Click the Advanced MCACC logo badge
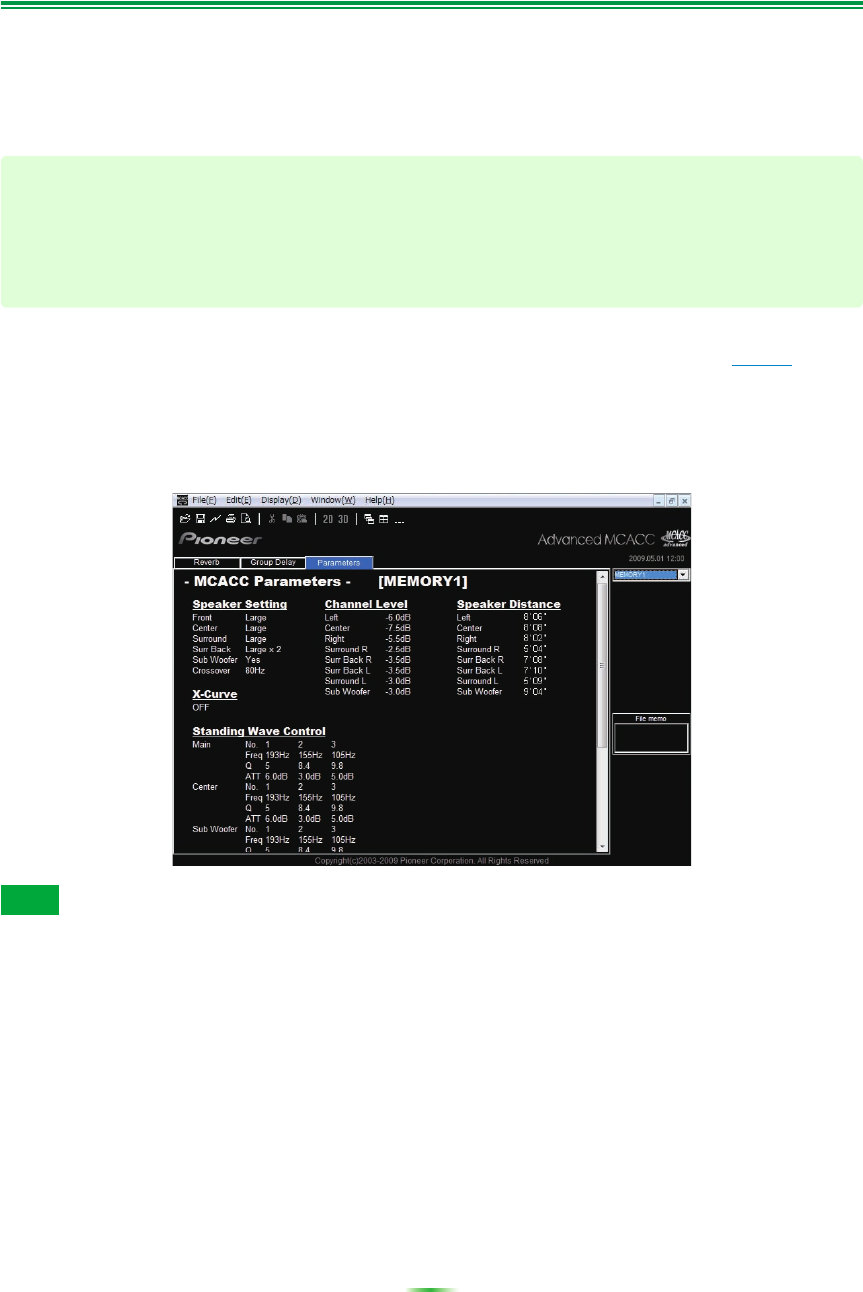The height and width of the screenshot is (1292, 863). coord(676,537)
